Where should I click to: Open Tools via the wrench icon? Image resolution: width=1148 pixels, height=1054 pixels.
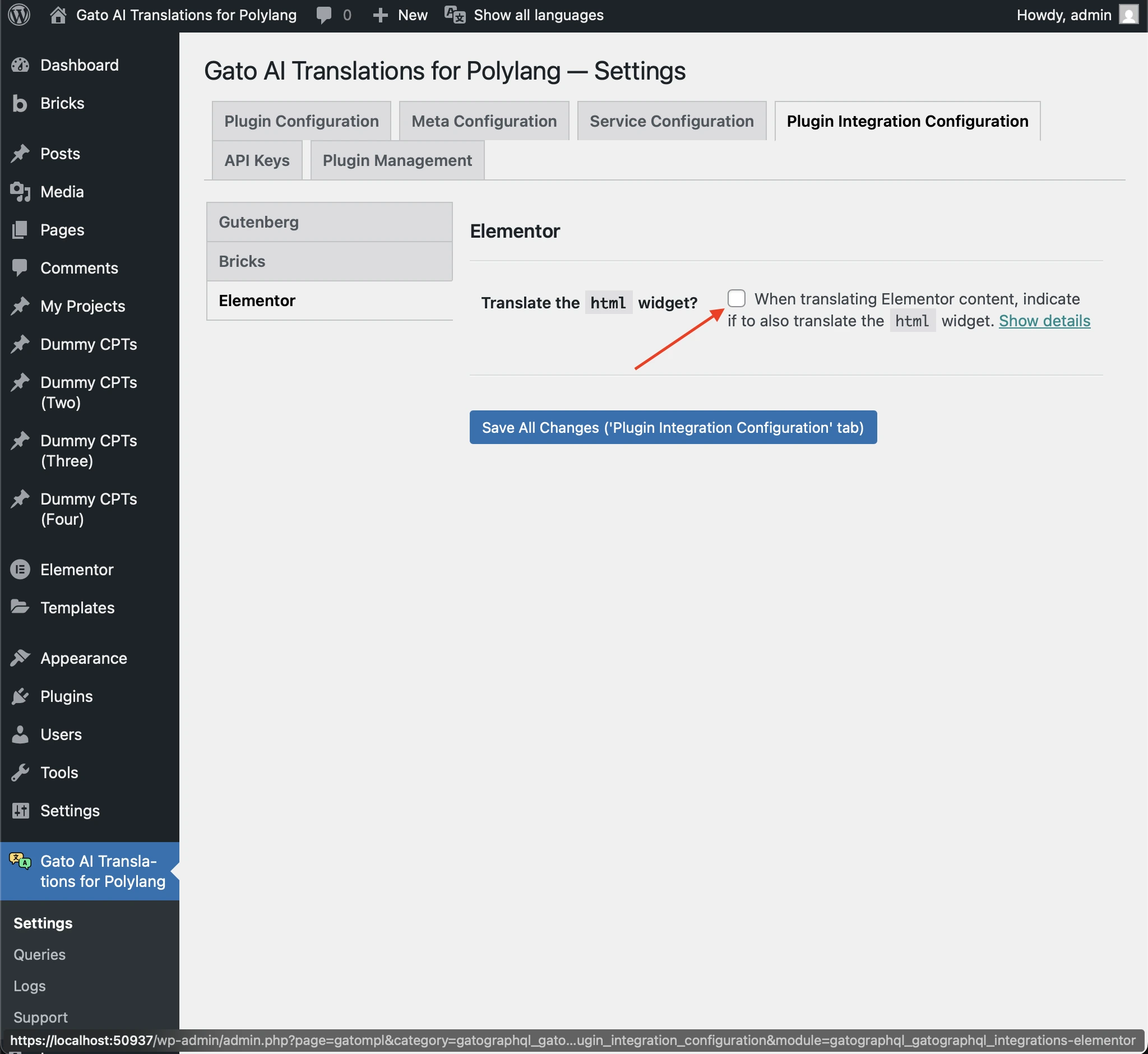20,772
